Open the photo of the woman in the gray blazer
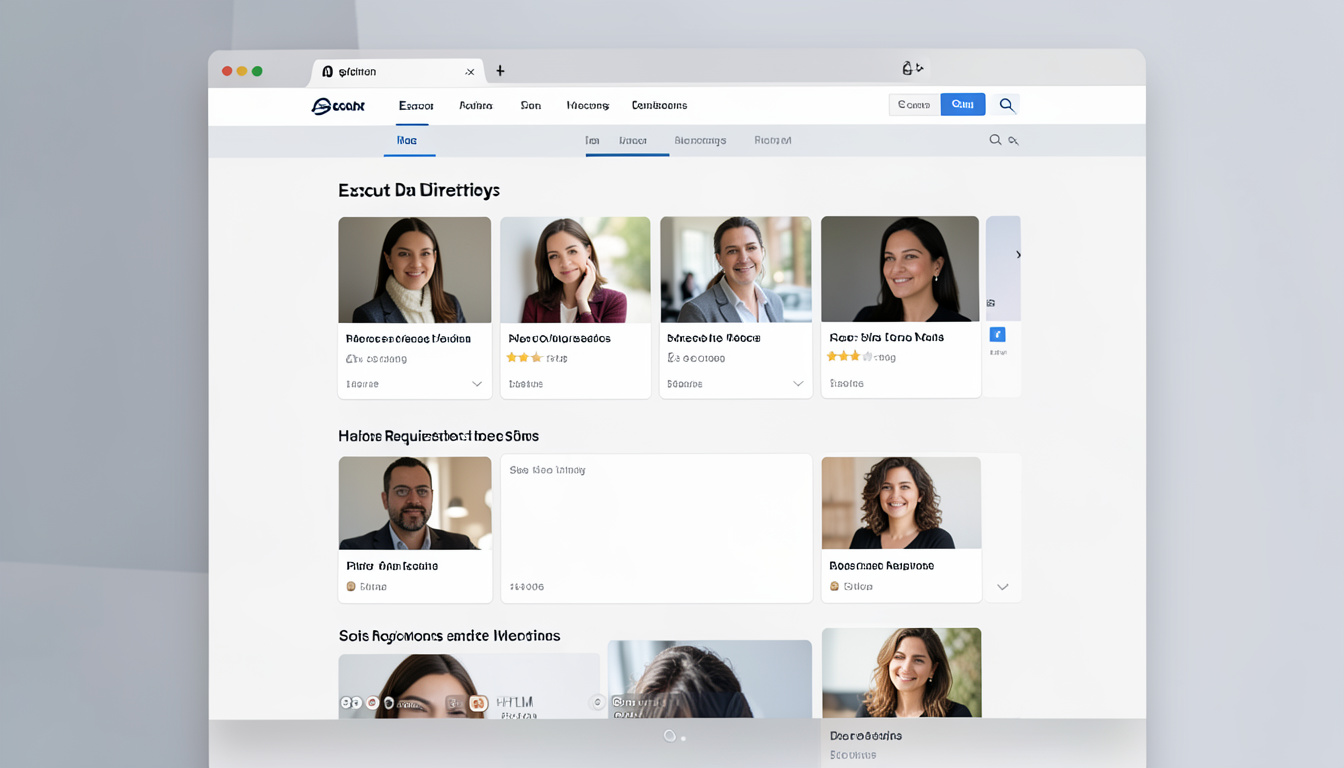The width and height of the screenshot is (1344, 768). pos(735,270)
